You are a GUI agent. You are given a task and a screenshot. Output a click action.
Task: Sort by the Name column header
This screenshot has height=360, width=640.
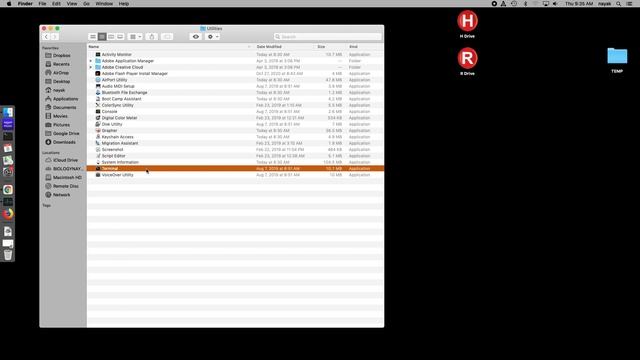coord(94,47)
